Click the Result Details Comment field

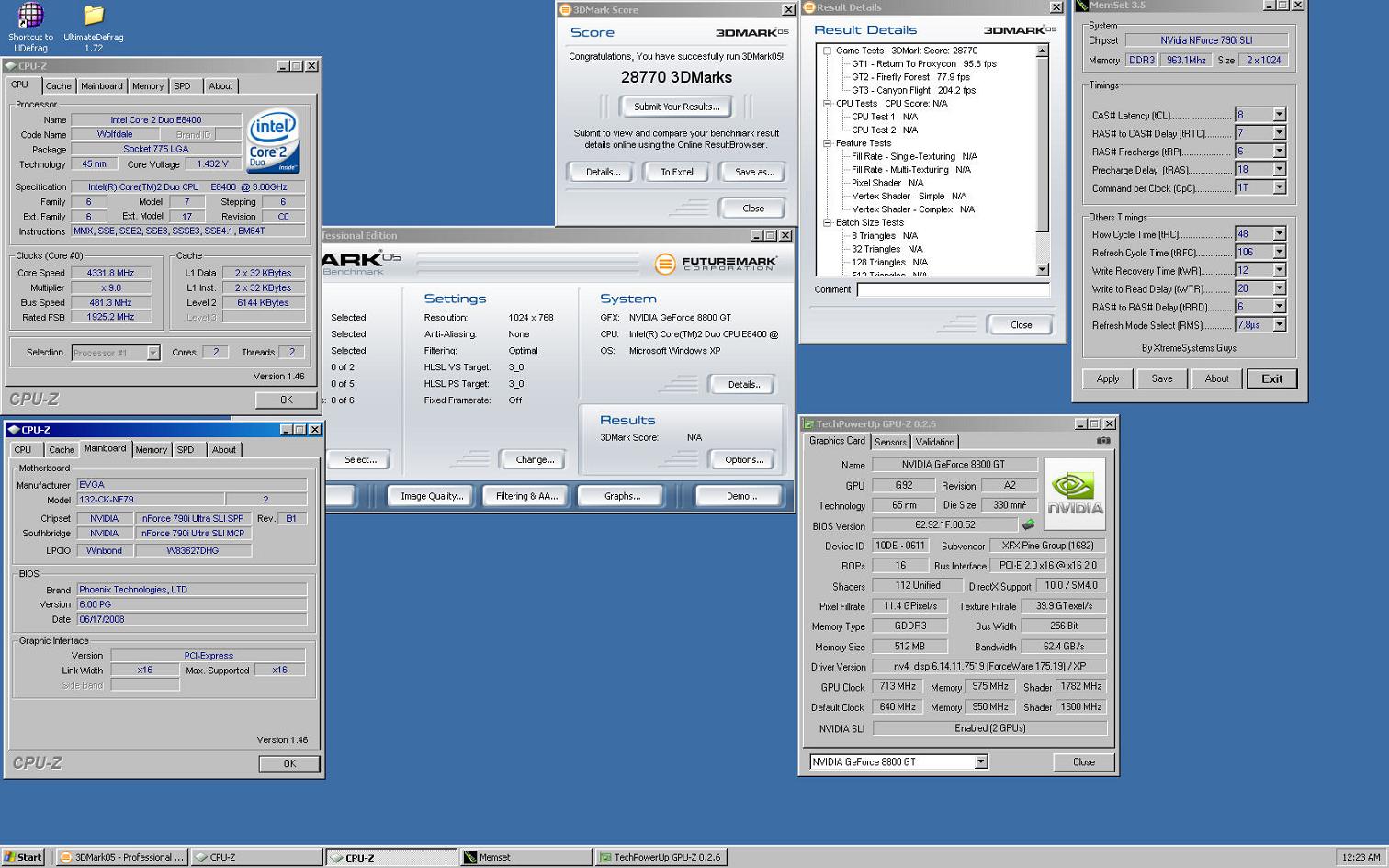(953, 289)
